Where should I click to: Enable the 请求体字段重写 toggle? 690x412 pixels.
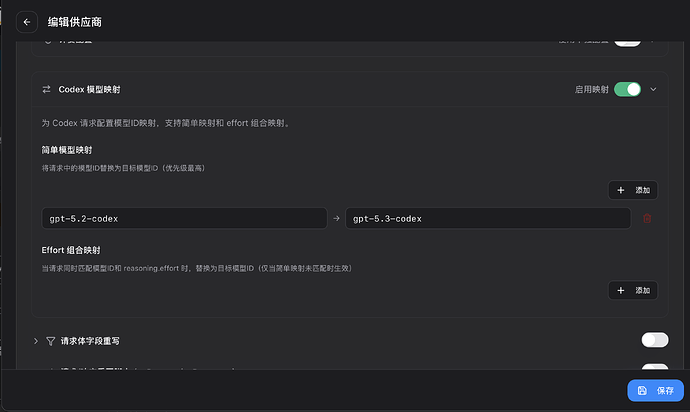click(x=655, y=340)
